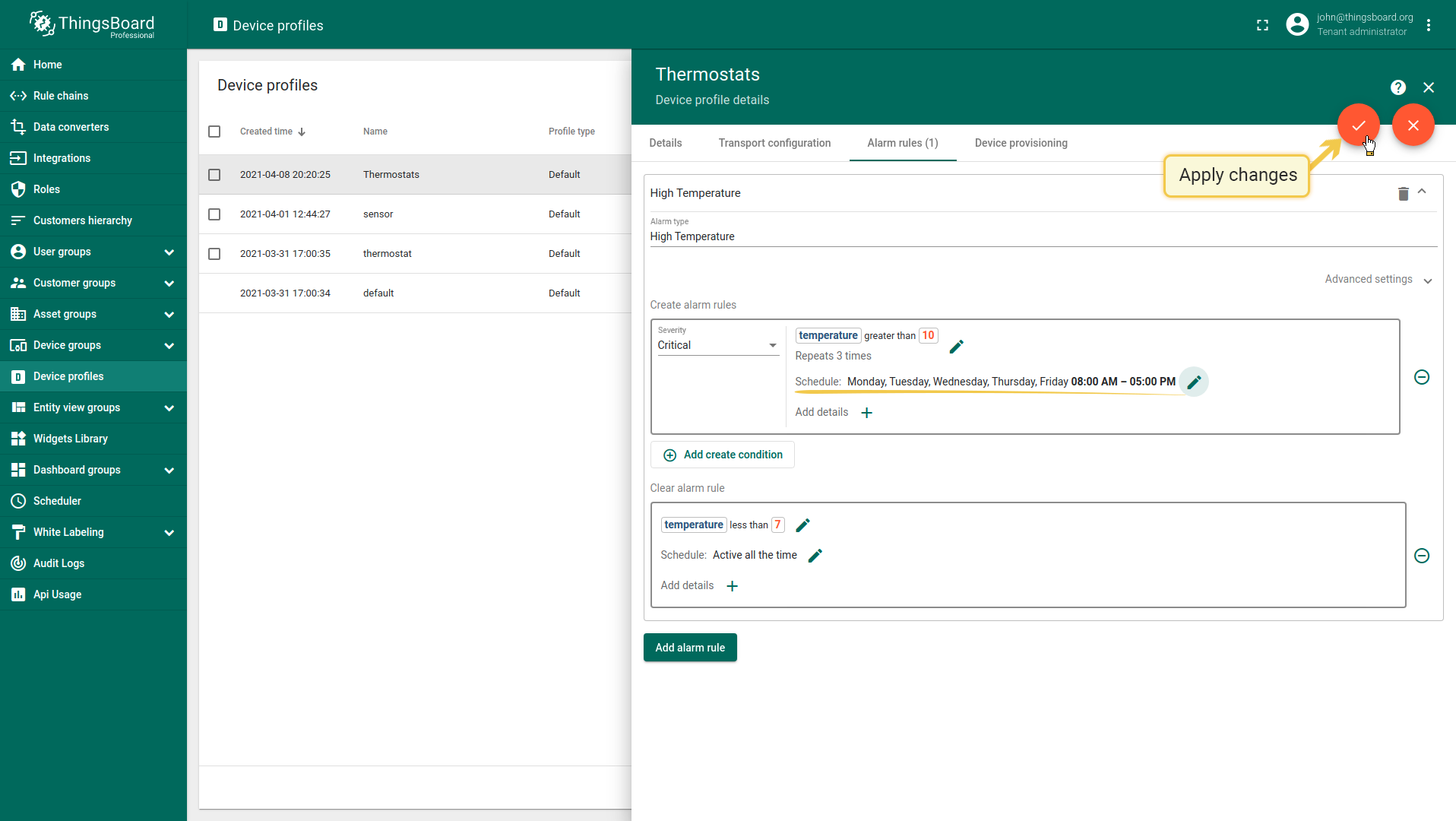This screenshot has width=1456, height=821.
Task: Sort table by Profile type column
Action: click(571, 132)
